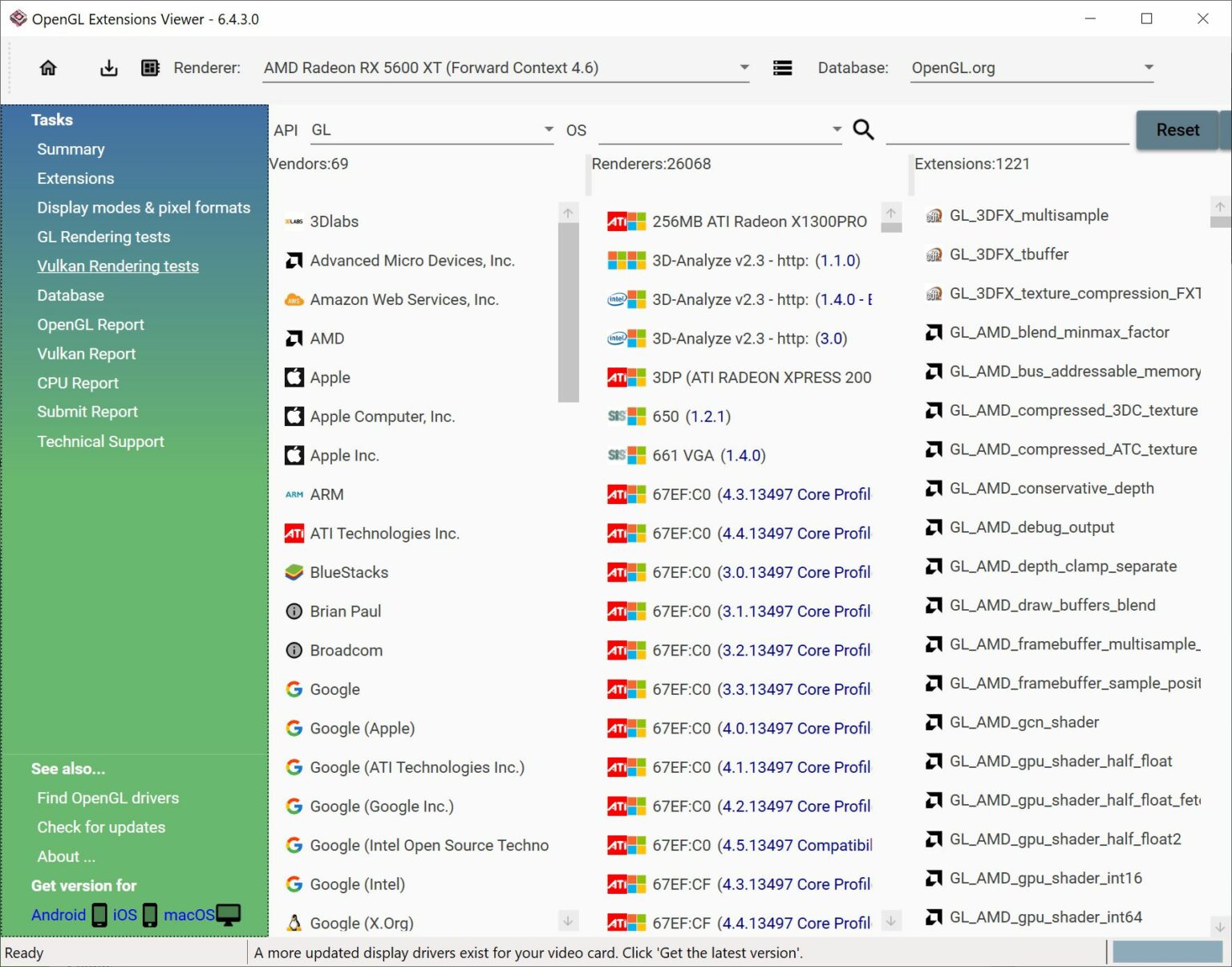Click the Advanced Micro Devices logo icon

point(294,261)
